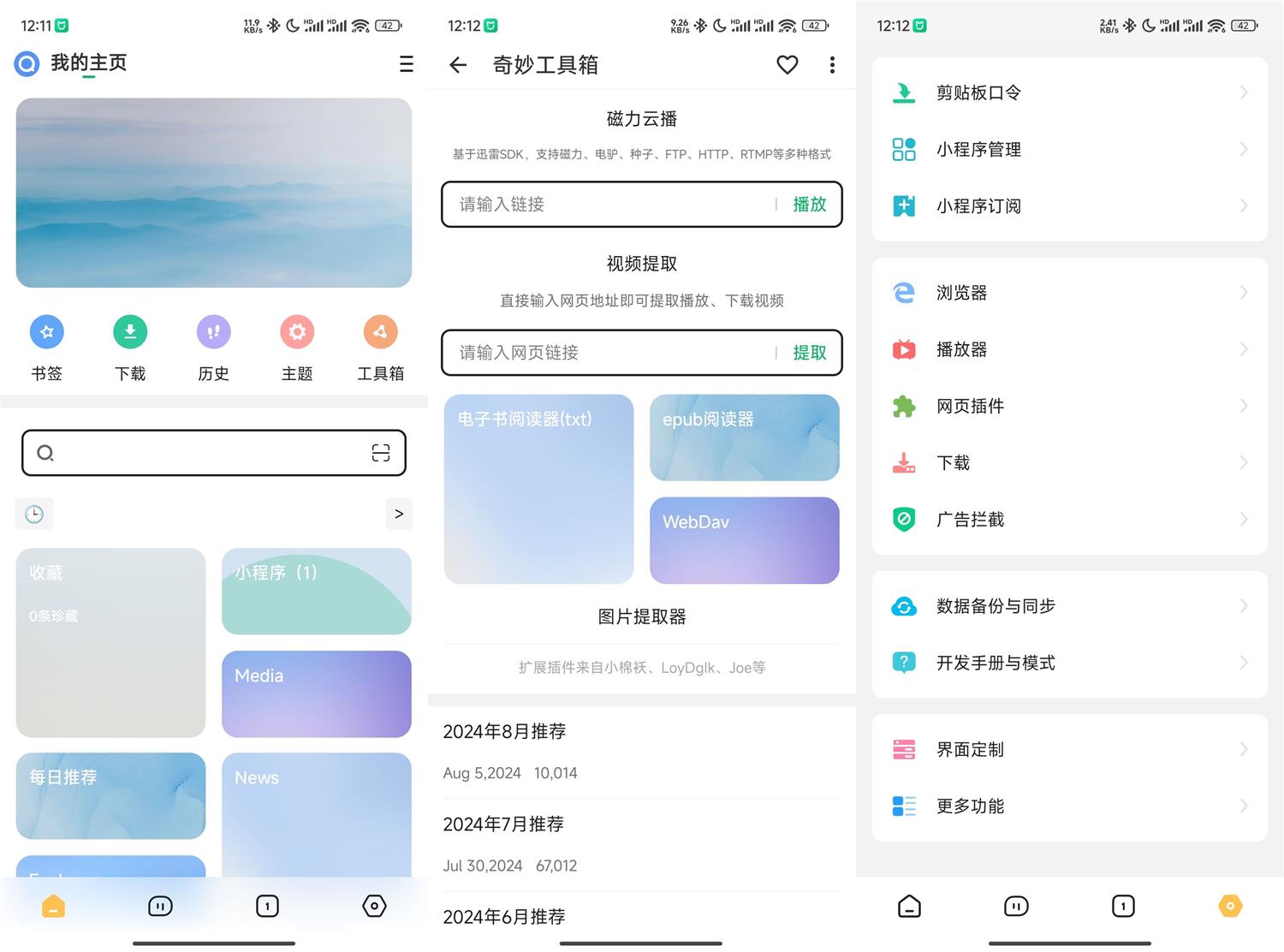Open the 2024年8月推荐 link
Screen dimensions: 1284x952
tap(503, 731)
